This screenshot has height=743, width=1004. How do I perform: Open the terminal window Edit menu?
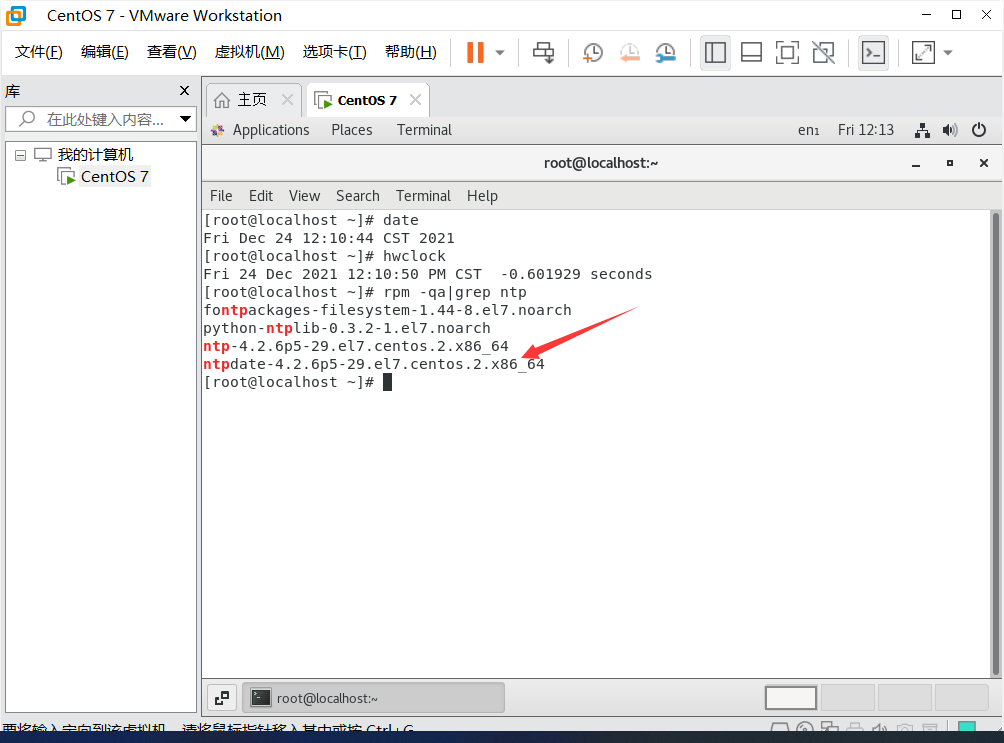[261, 196]
